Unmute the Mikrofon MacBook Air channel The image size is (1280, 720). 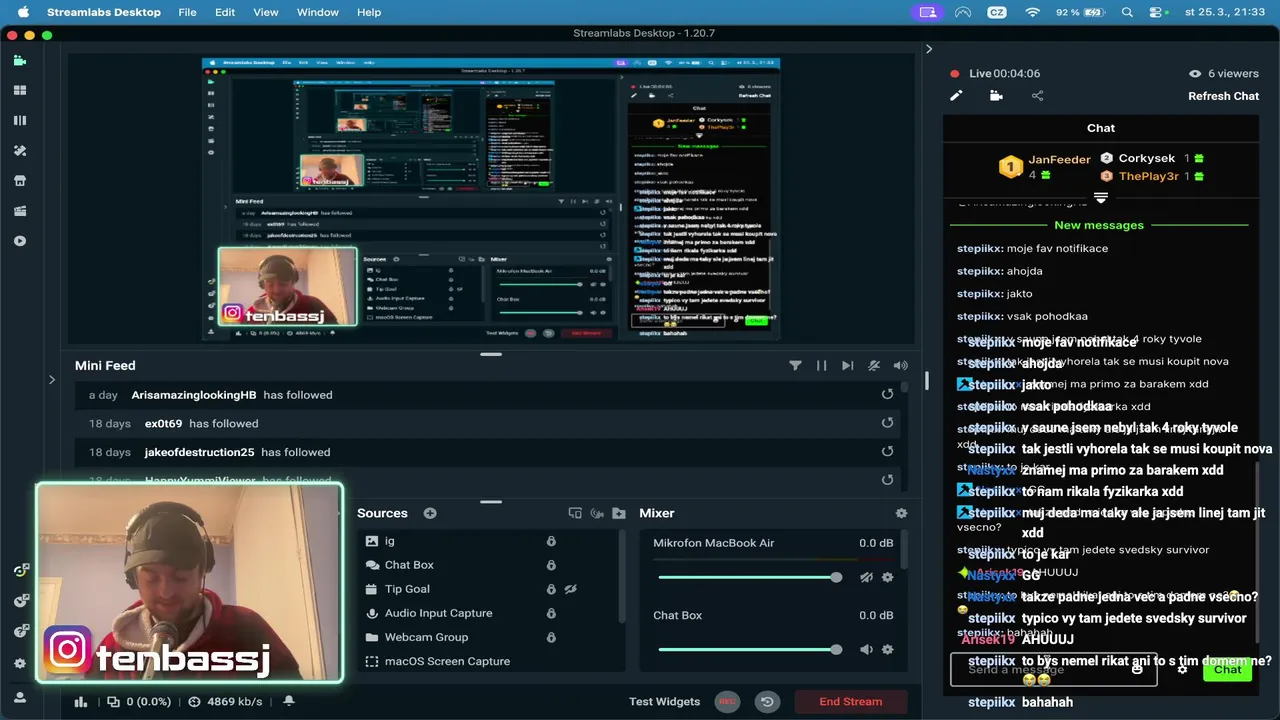[x=866, y=577]
